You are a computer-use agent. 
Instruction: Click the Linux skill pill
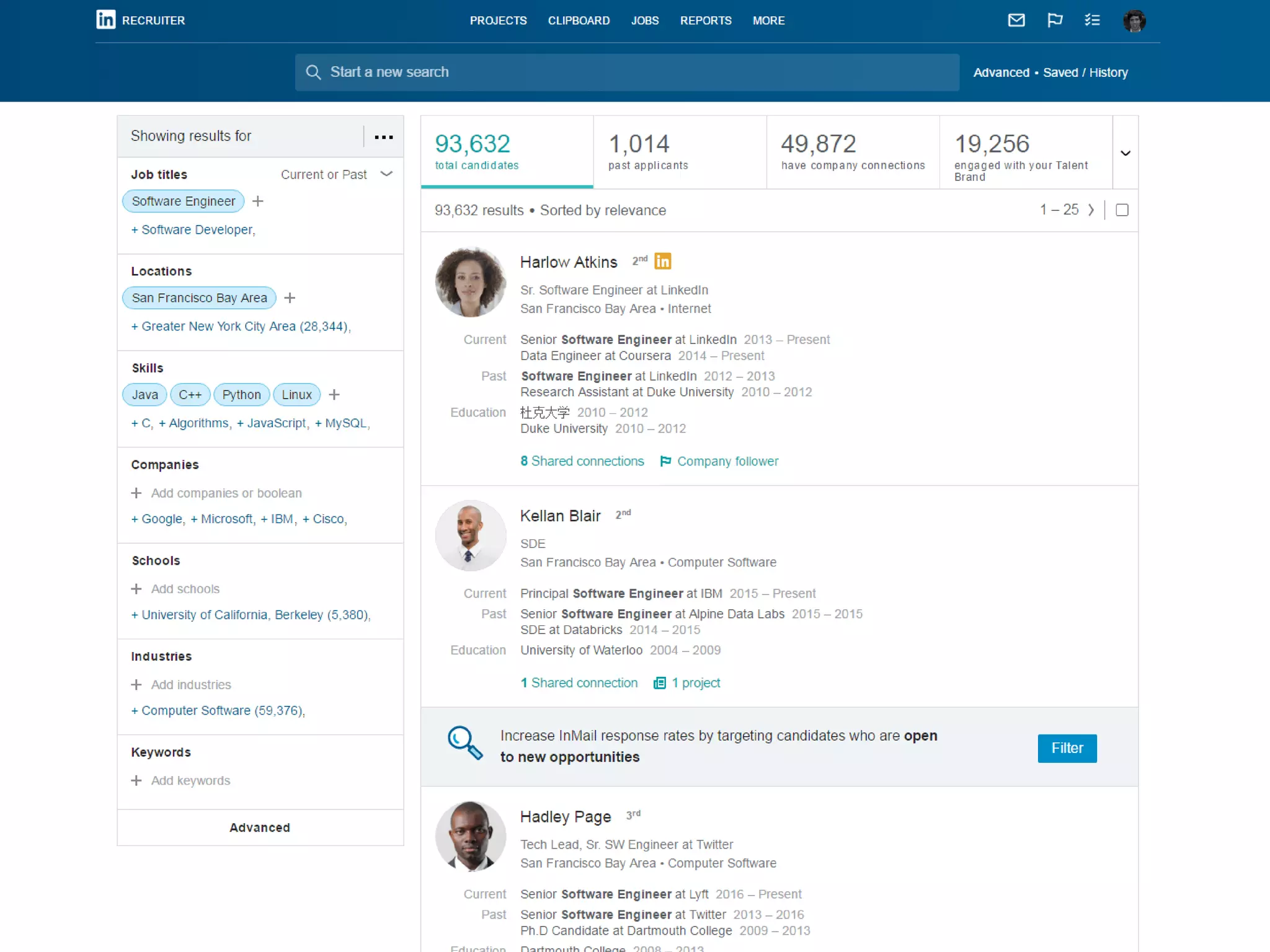[296, 394]
